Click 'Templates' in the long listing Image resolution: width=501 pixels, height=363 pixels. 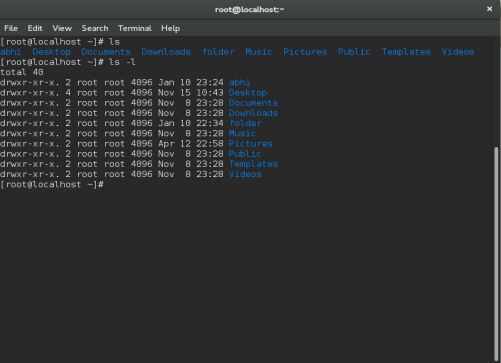click(x=253, y=164)
